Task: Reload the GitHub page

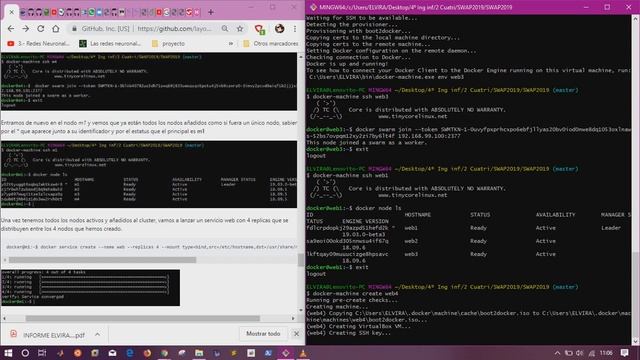Action: pyautogui.click(x=40, y=29)
